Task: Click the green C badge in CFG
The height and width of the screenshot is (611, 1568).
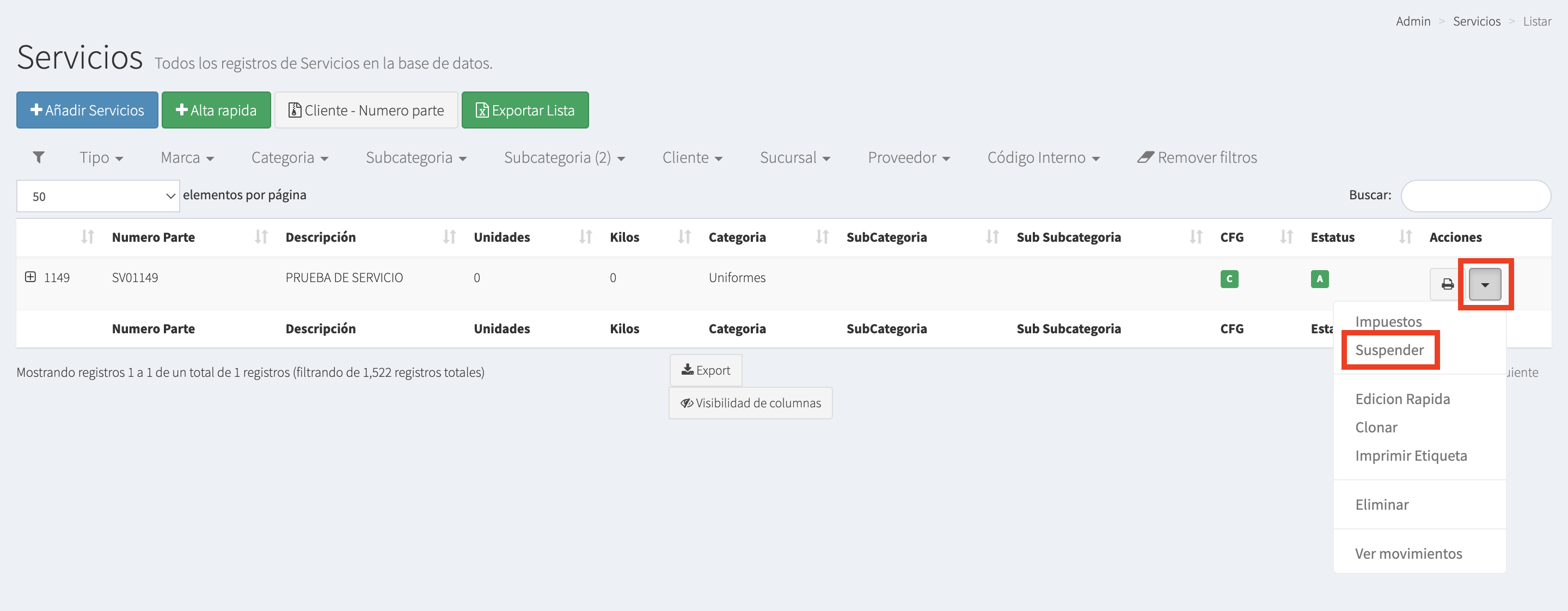Action: (x=1229, y=279)
